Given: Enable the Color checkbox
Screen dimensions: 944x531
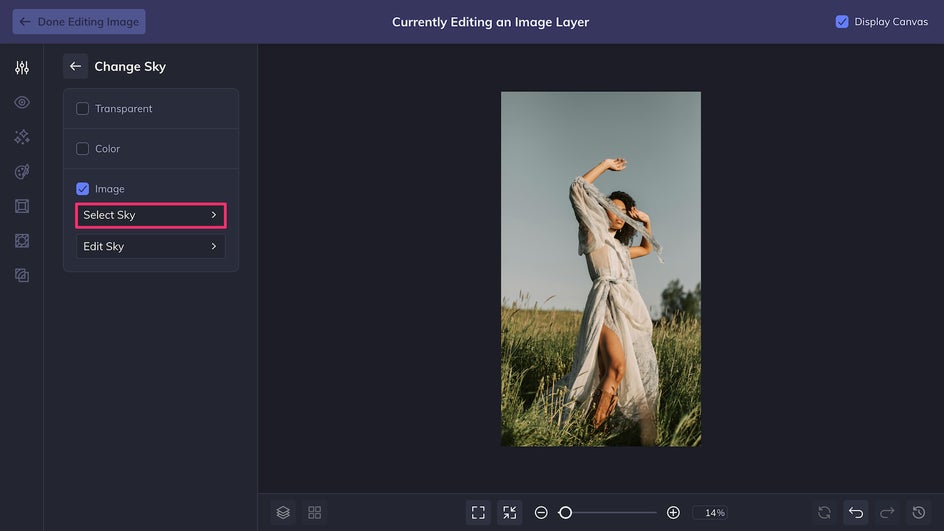Looking at the screenshot, I should coord(82,149).
